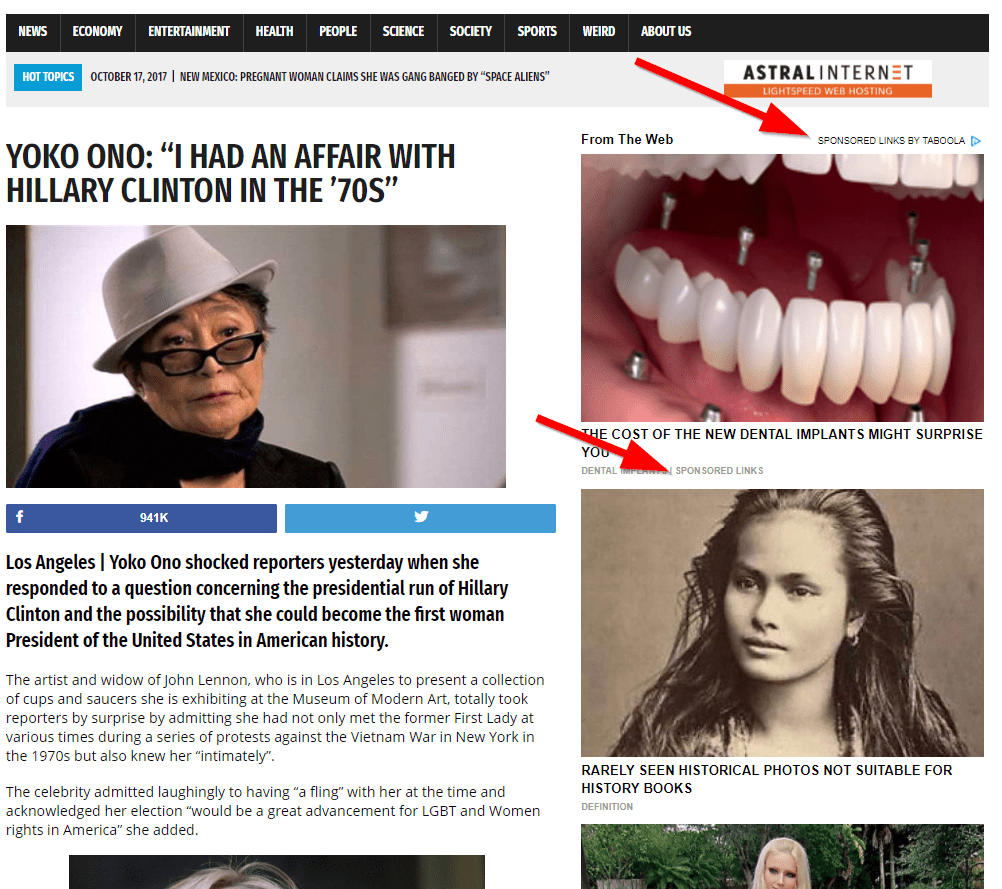This screenshot has width=1002, height=889.
Task: Visit the Weird category
Action: coord(599,31)
